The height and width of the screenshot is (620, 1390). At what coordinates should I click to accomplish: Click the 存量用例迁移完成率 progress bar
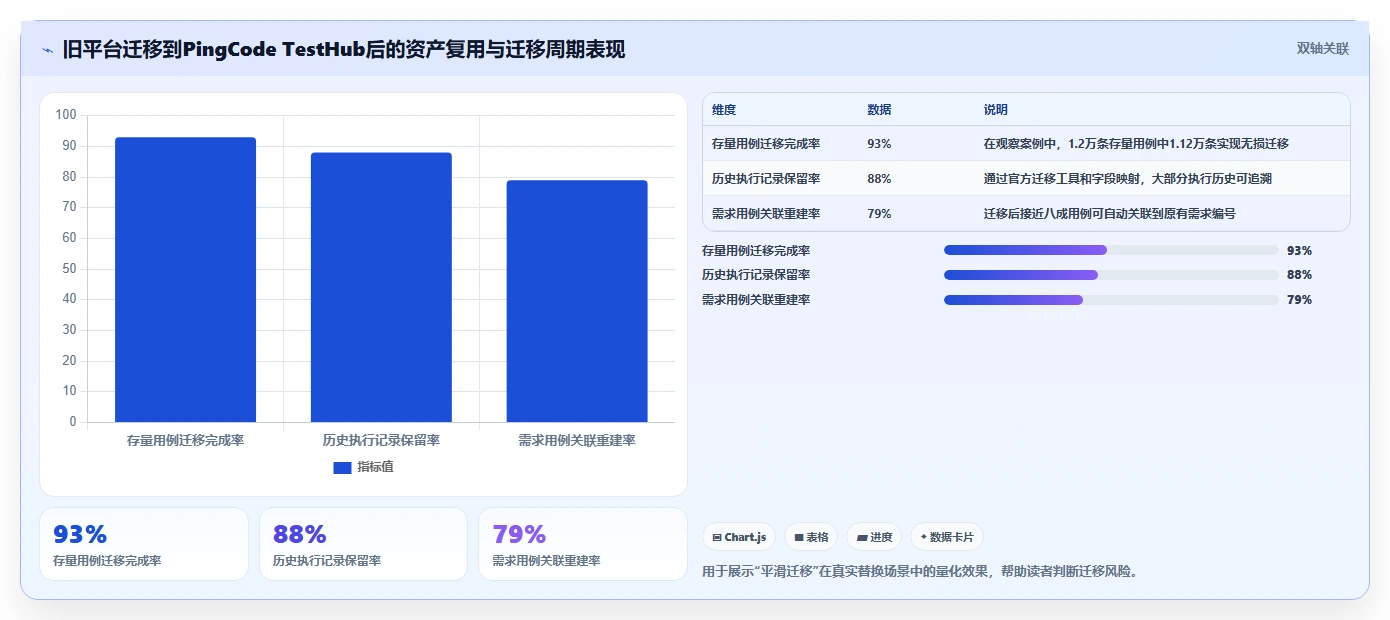coord(1111,250)
